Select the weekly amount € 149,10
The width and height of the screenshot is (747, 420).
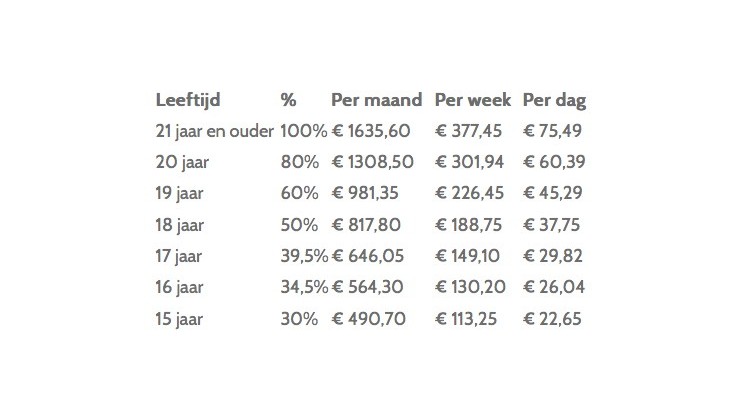467,256
